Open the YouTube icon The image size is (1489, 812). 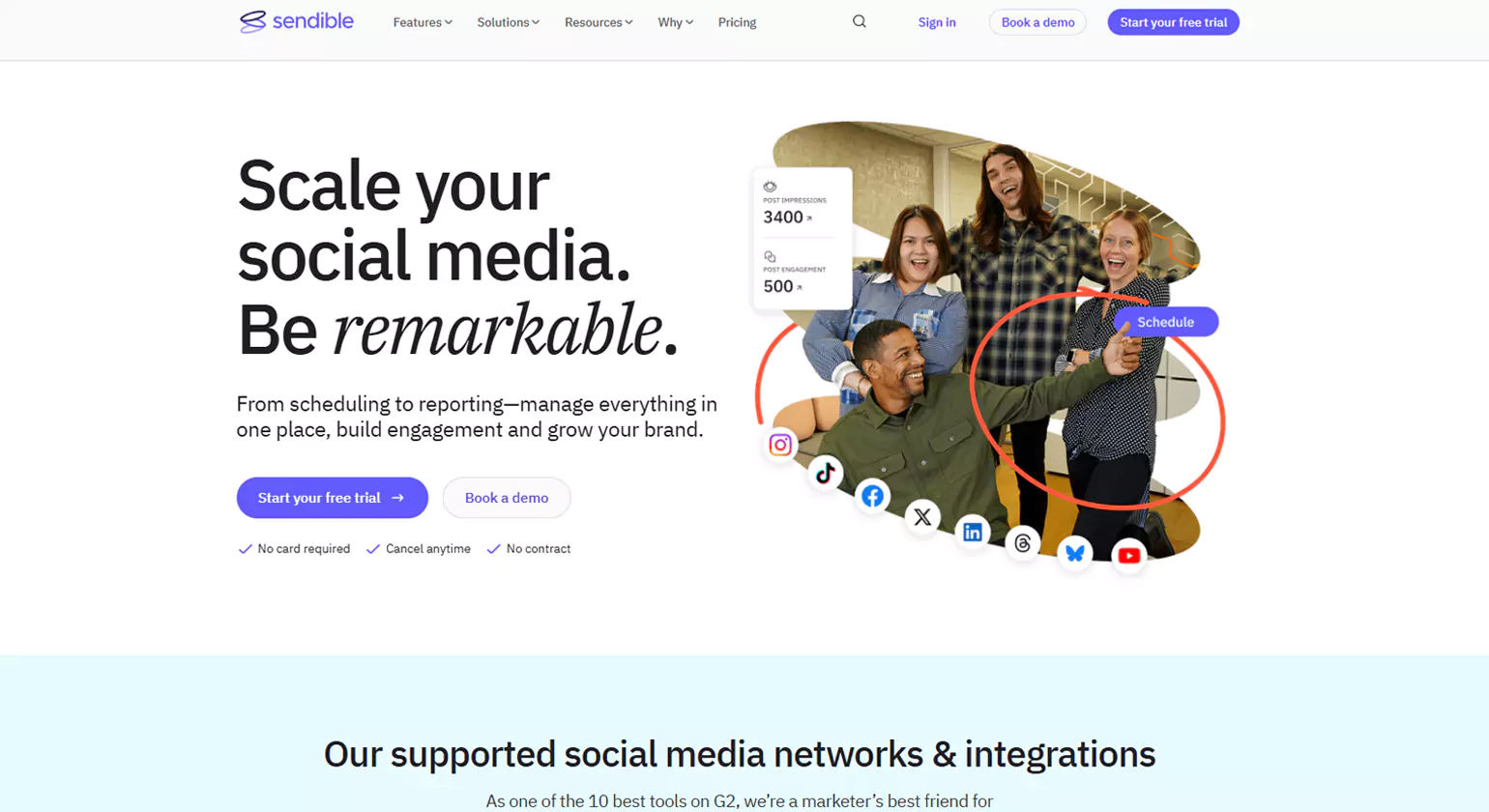[1128, 556]
